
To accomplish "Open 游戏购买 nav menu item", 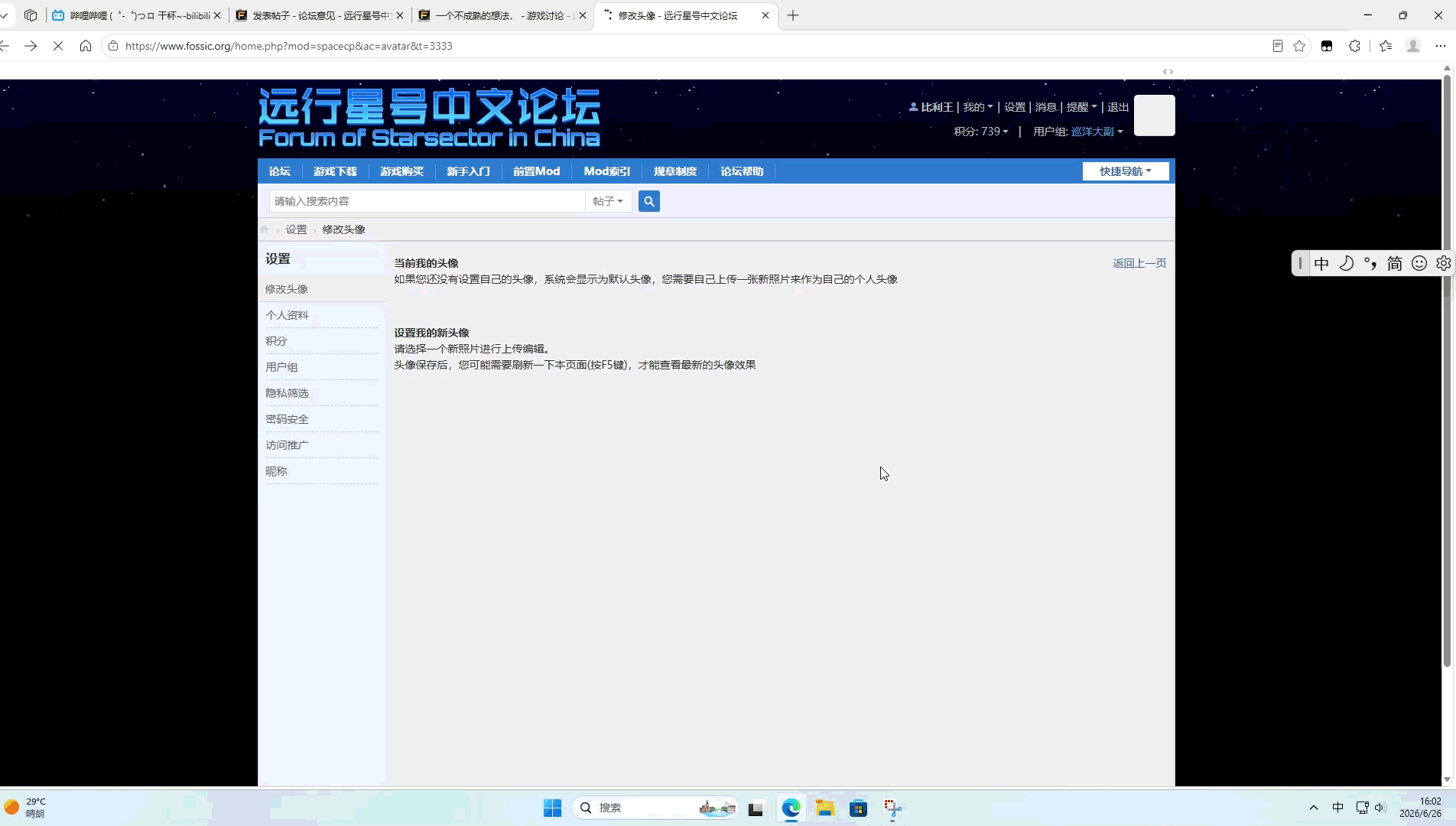I will pyautogui.click(x=401, y=171).
